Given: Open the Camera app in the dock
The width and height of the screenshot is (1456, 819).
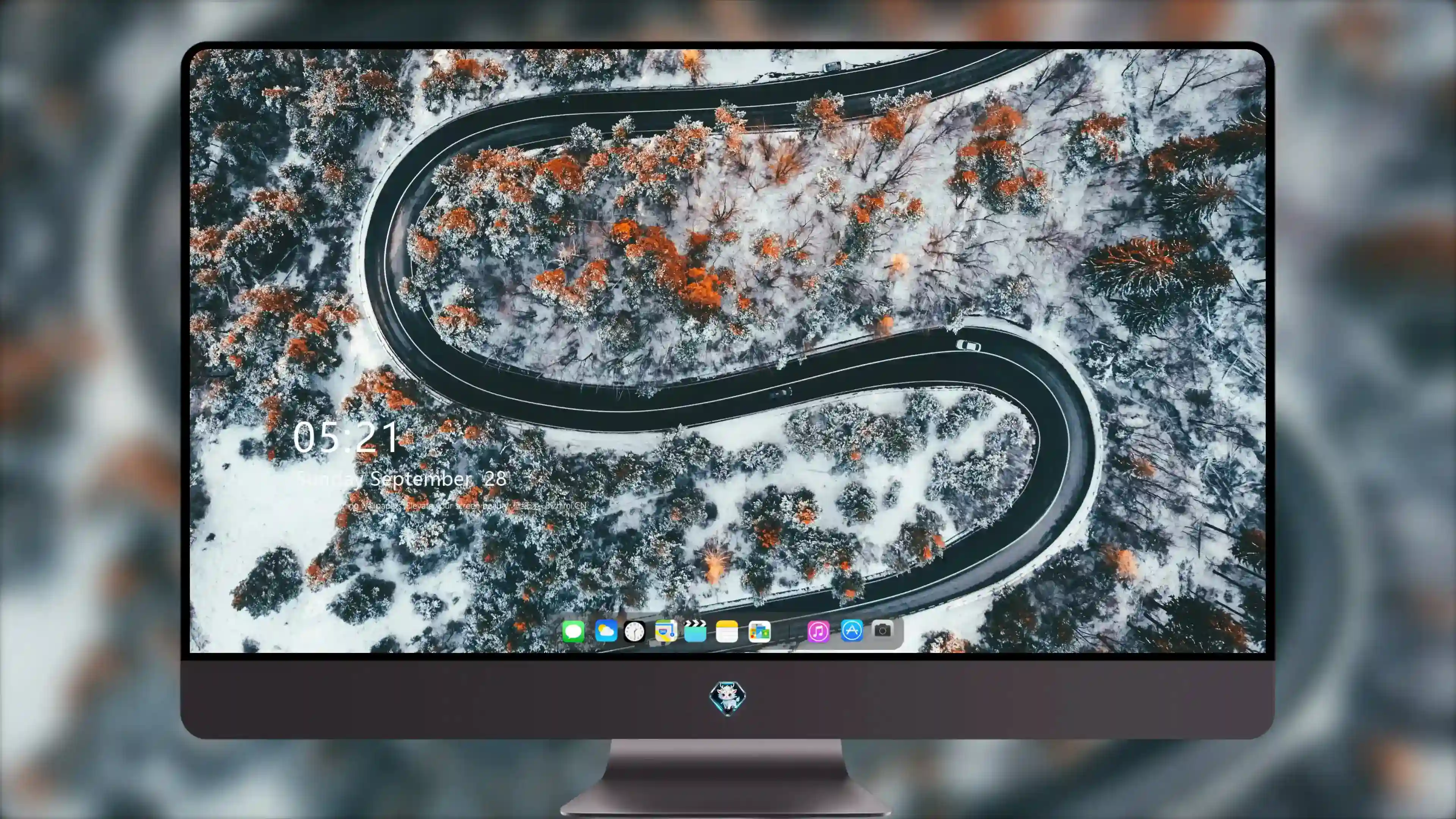Looking at the screenshot, I should coord(883,630).
